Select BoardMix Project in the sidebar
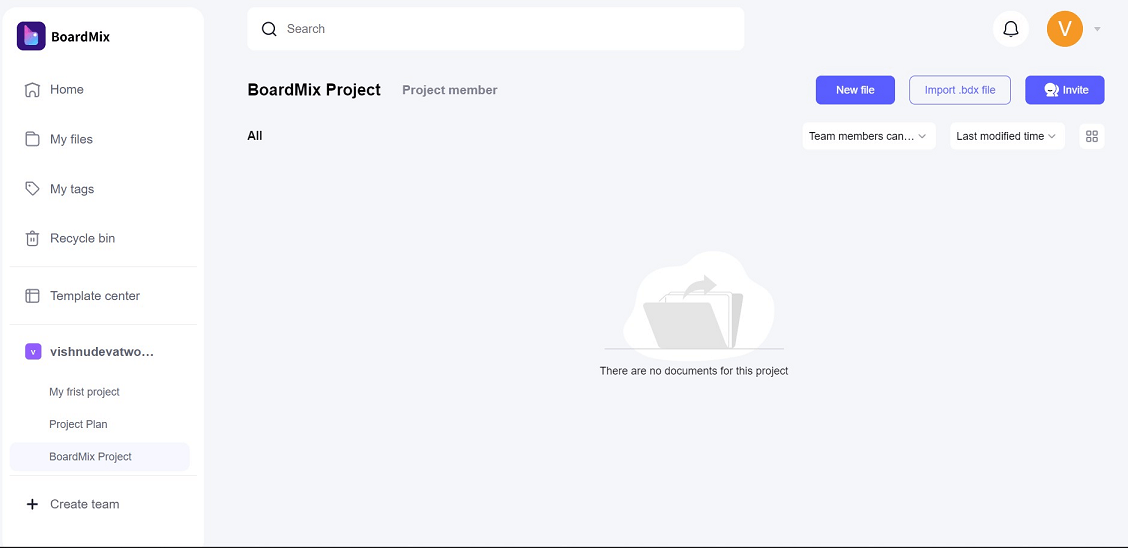The height and width of the screenshot is (548, 1128). click(x=100, y=457)
